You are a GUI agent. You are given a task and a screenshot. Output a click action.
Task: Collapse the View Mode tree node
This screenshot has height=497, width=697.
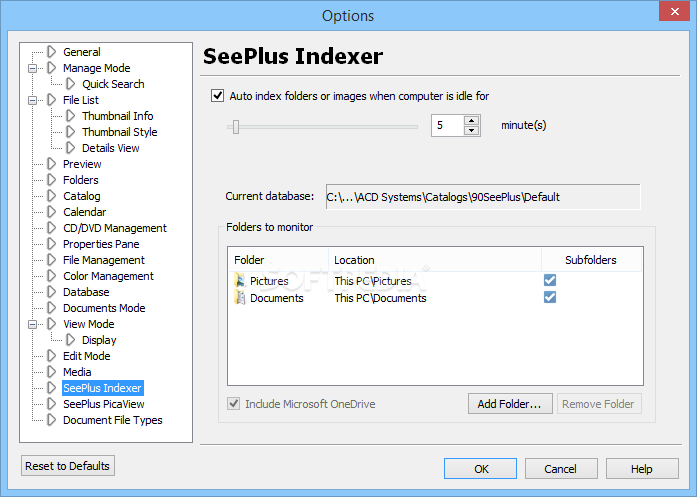tap(32, 325)
